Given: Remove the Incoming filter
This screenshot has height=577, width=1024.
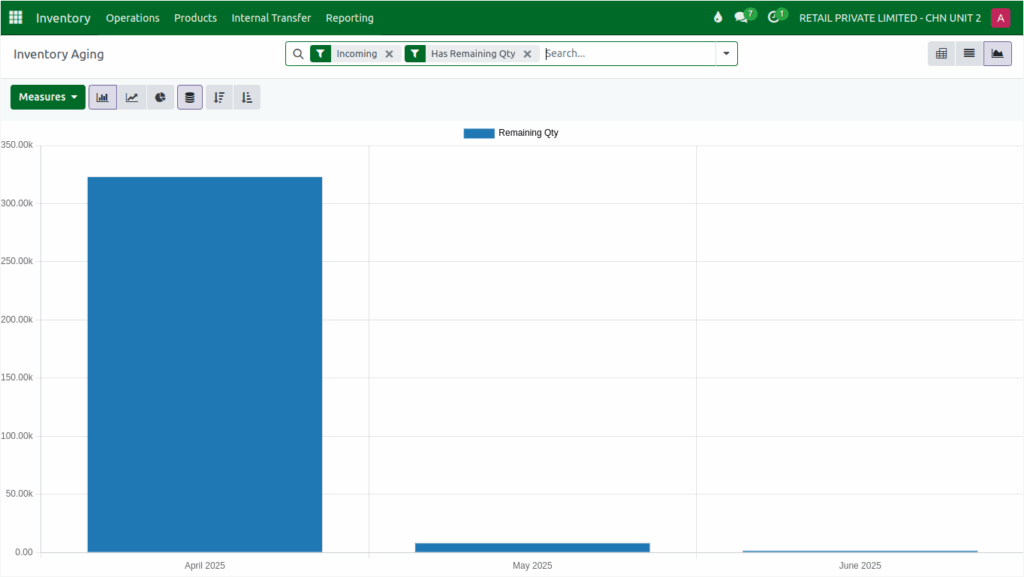Looking at the screenshot, I should (x=389, y=53).
